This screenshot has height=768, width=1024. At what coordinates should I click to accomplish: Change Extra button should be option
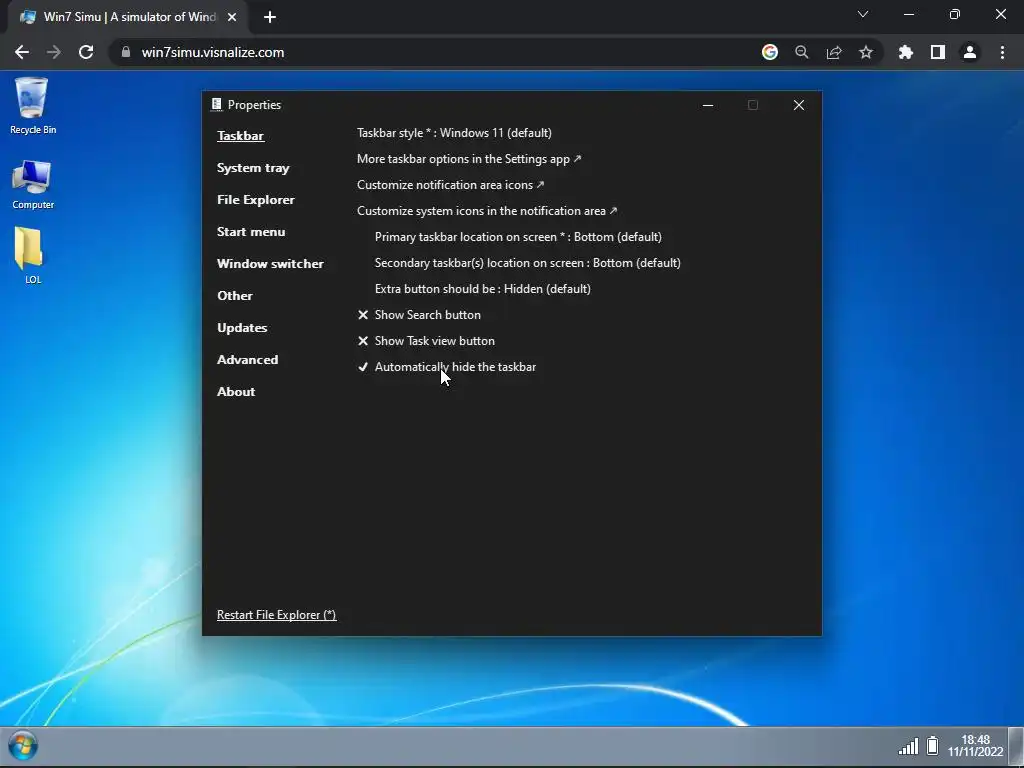(x=483, y=289)
